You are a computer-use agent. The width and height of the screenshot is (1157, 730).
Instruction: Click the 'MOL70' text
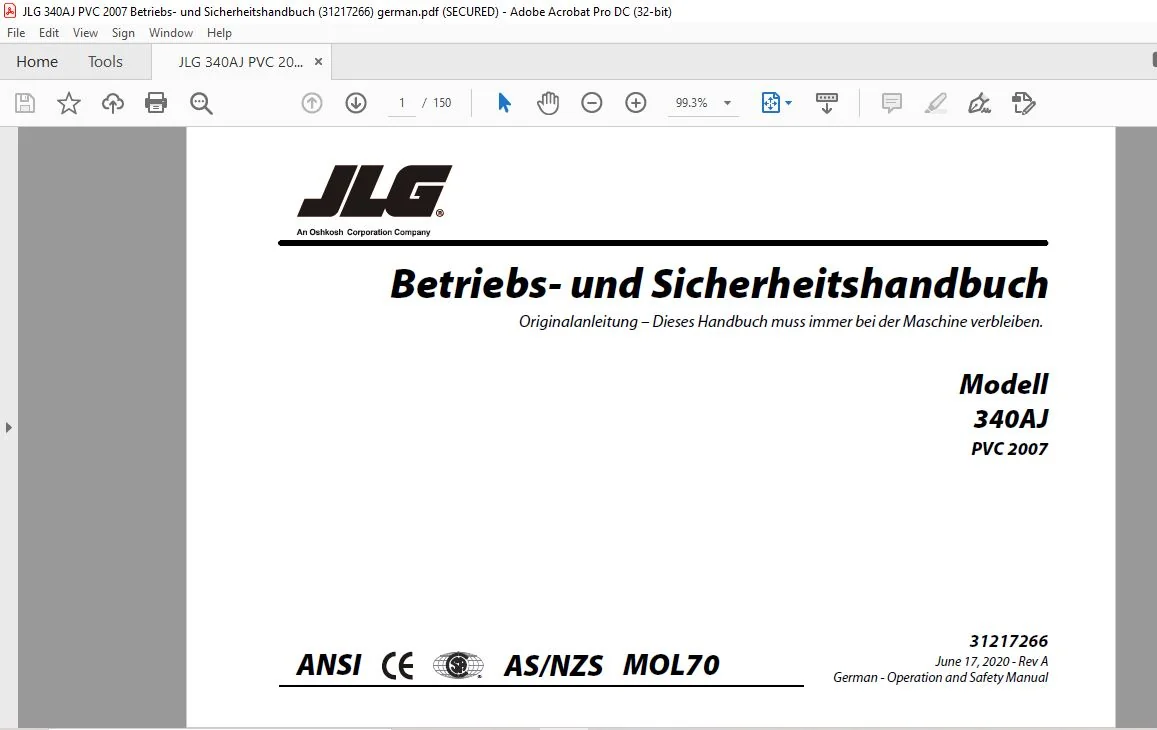click(671, 665)
